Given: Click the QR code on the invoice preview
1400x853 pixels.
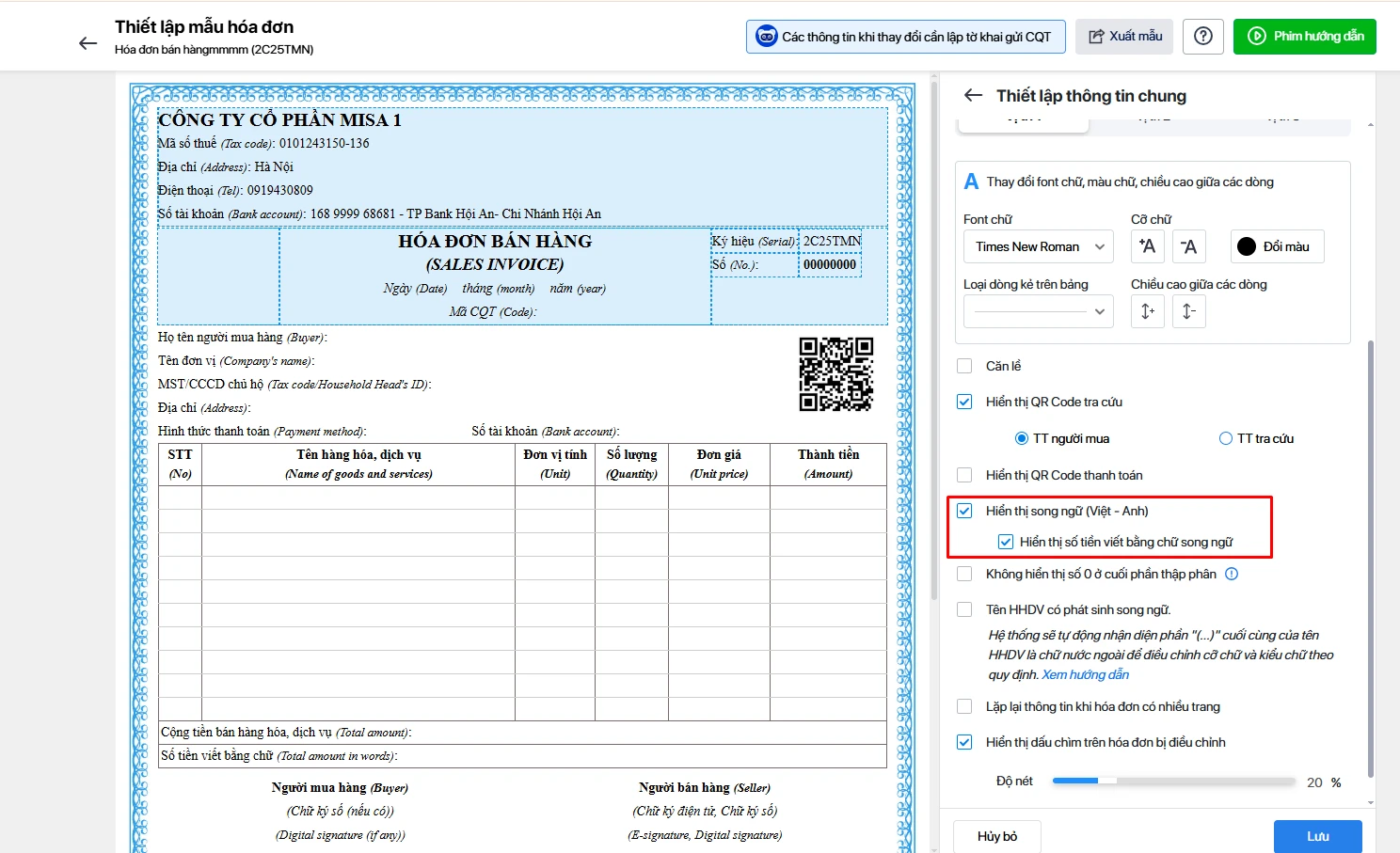Looking at the screenshot, I should (835, 374).
